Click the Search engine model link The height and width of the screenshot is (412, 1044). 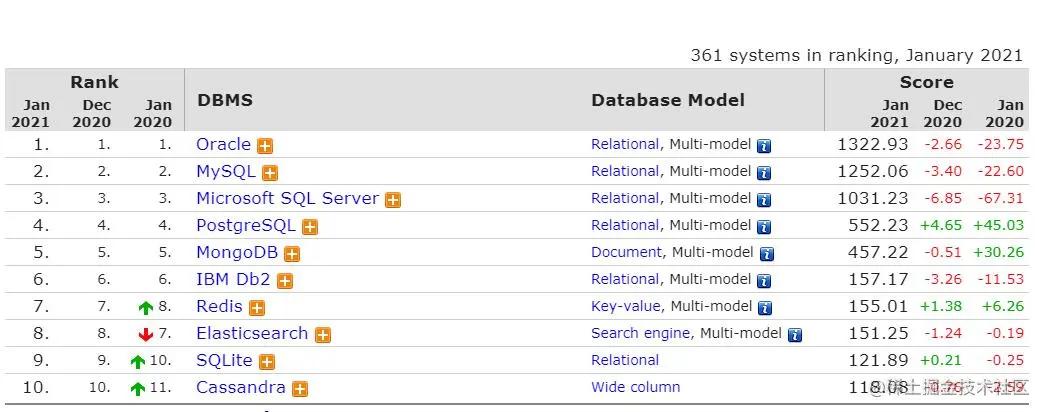(x=640, y=333)
